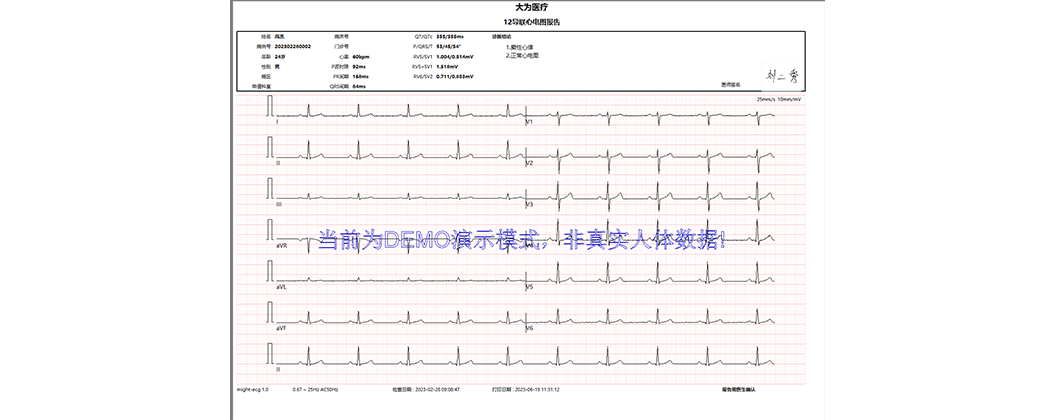
Task: Click the calibration pulse of lead I
Action: (x=270, y=106)
